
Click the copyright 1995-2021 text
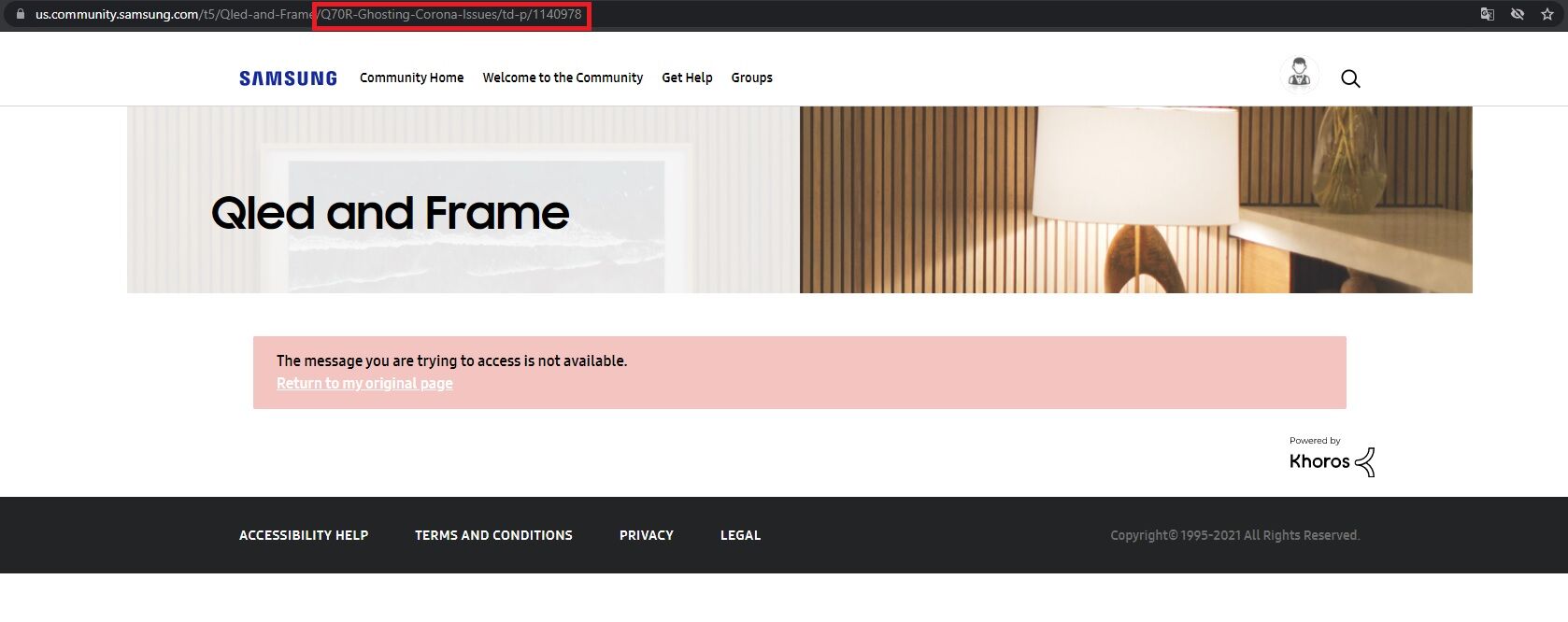coord(1234,535)
